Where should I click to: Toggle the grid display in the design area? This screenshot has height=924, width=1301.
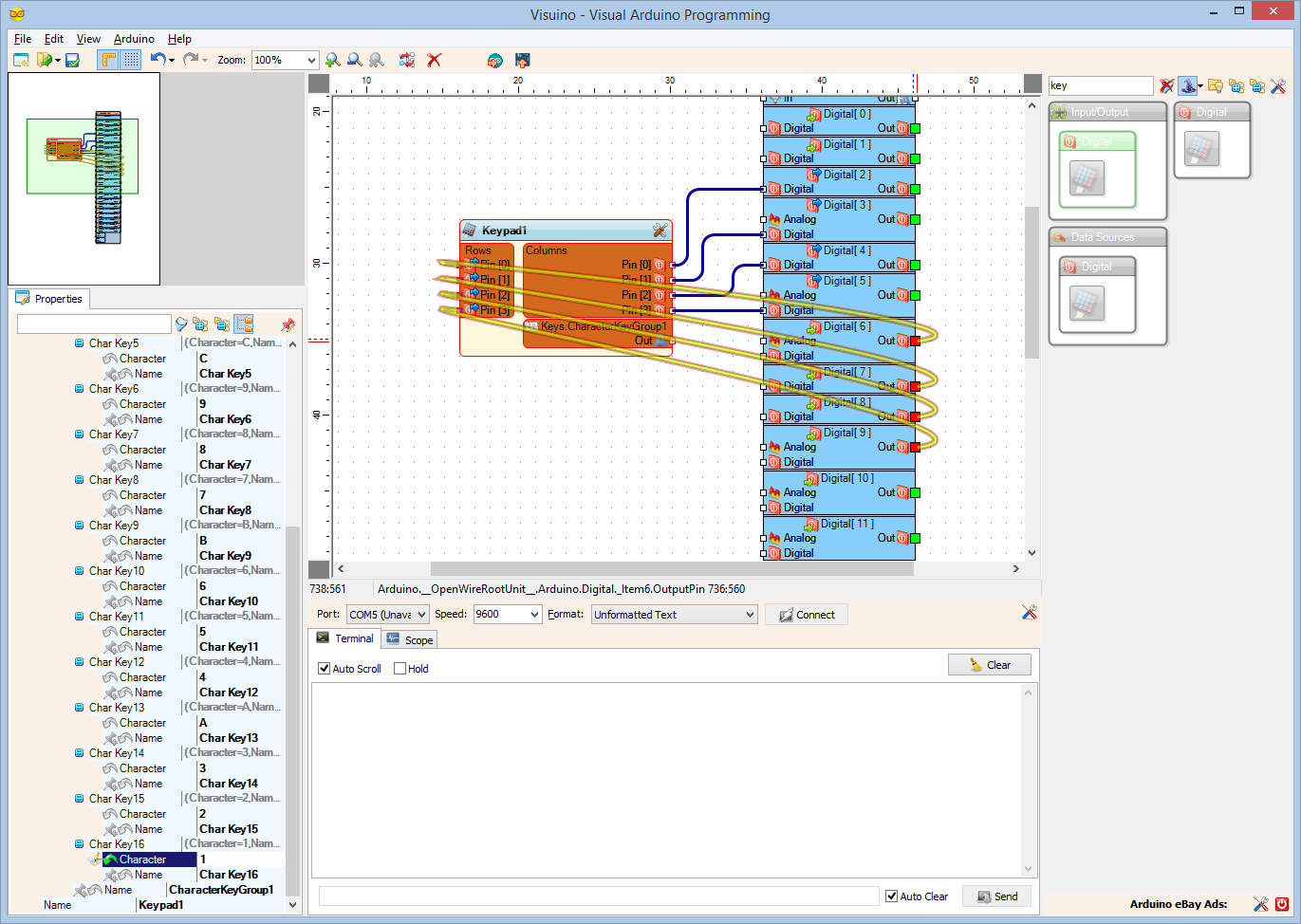(130, 60)
